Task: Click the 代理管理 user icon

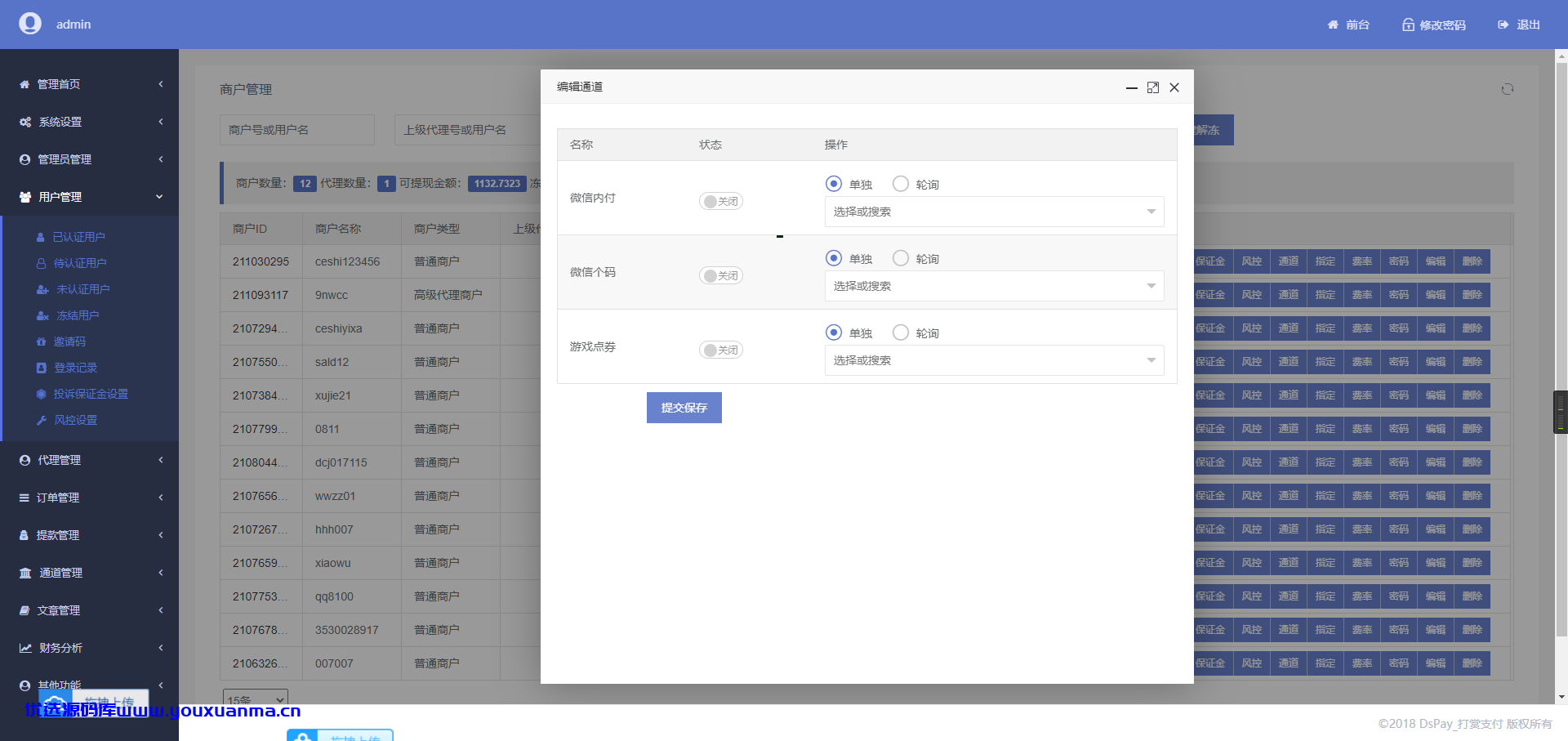Action: (24, 460)
